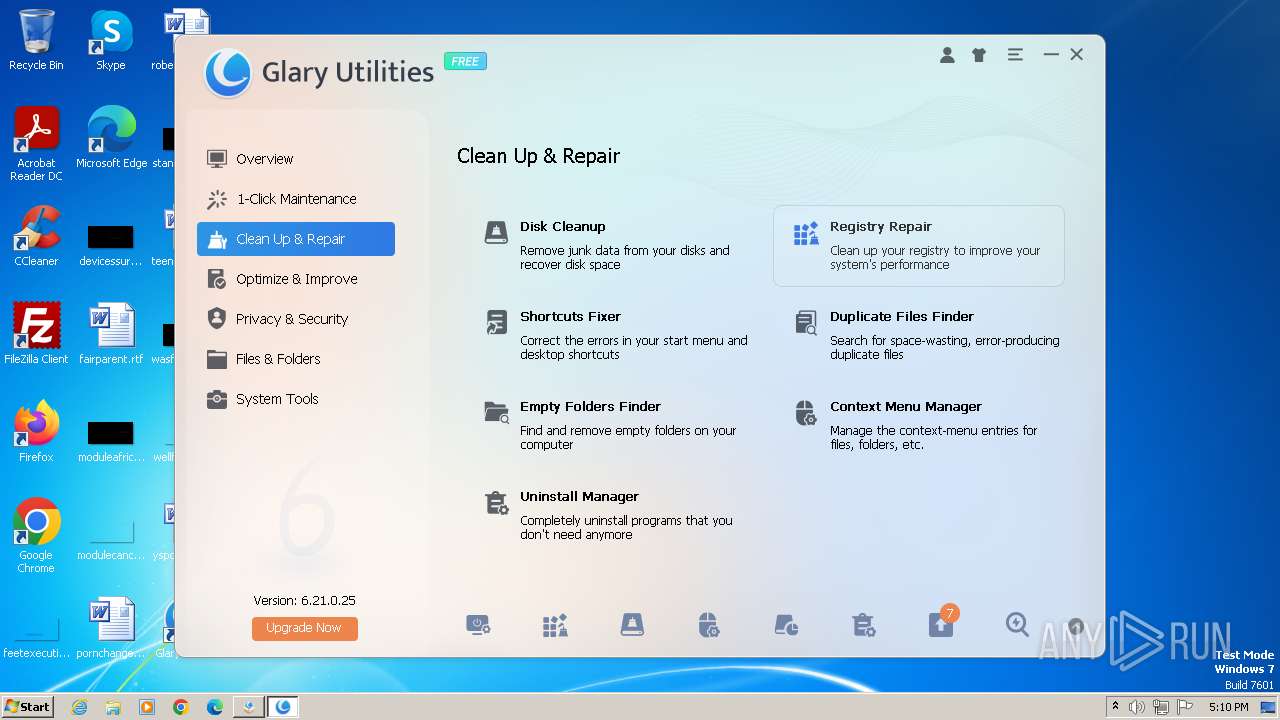
Task: Open the user account icon in title bar
Action: point(947,55)
